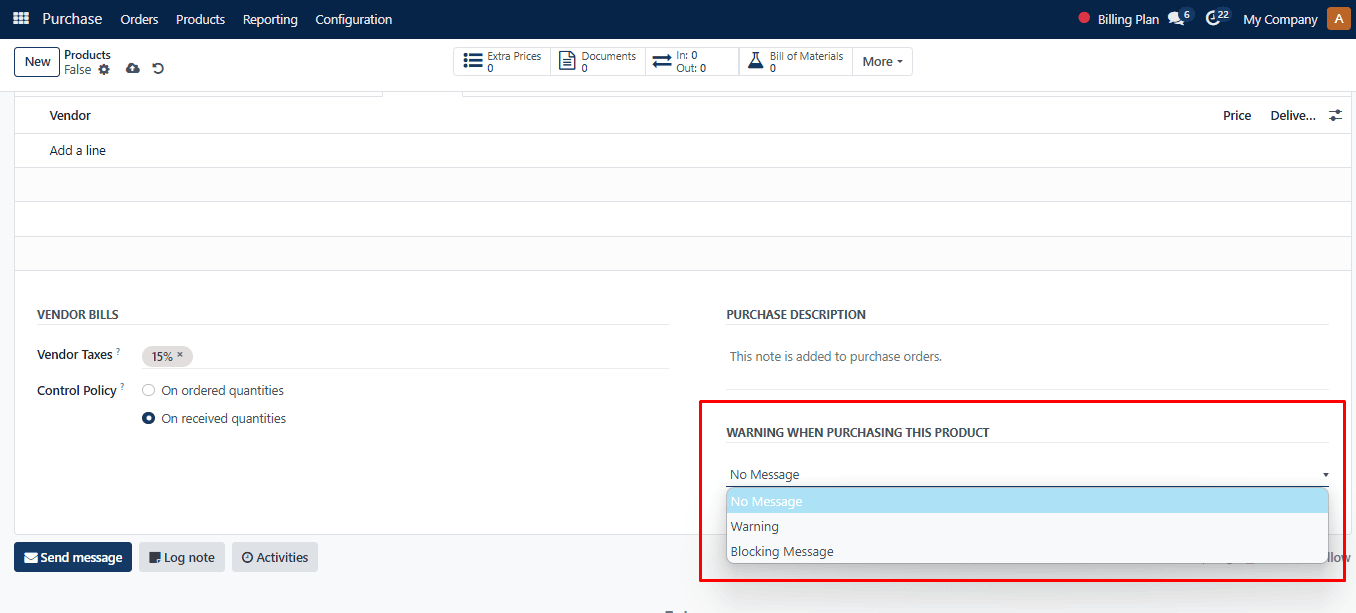
Task: Select On ordered quantities control policy
Action: pyautogui.click(x=149, y=391)
